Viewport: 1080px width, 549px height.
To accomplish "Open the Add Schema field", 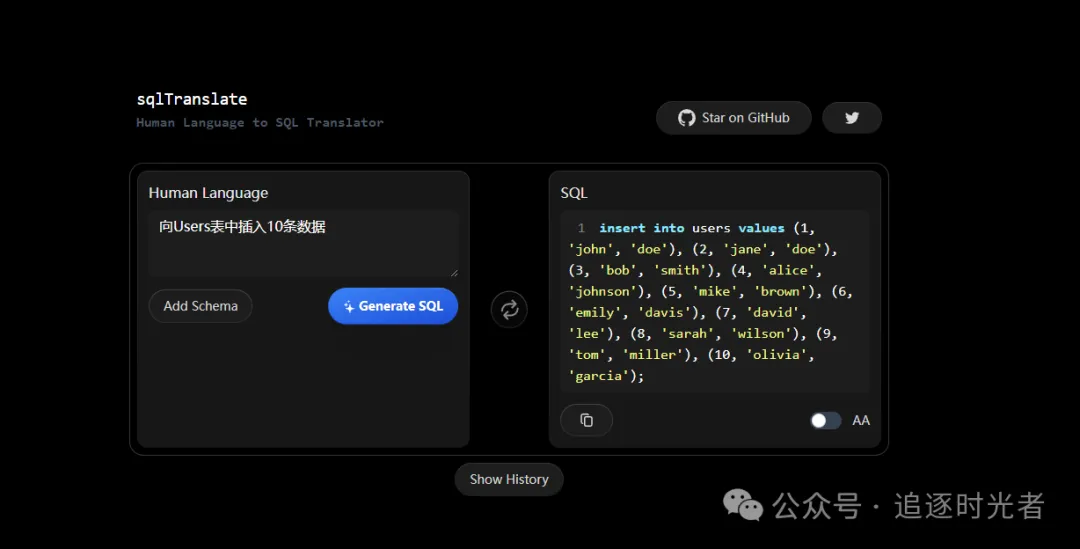I will coord(200,306).
